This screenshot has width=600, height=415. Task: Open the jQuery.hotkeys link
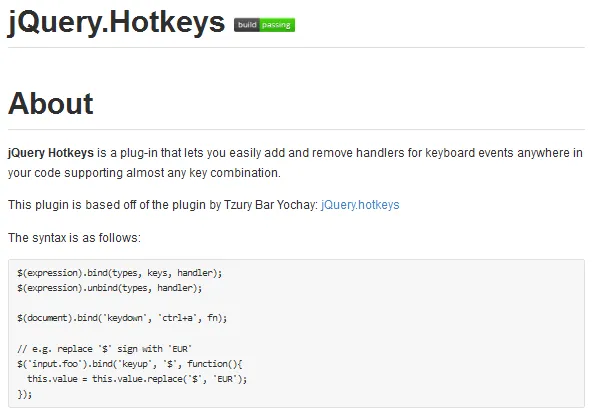click(x=360, y=205)
